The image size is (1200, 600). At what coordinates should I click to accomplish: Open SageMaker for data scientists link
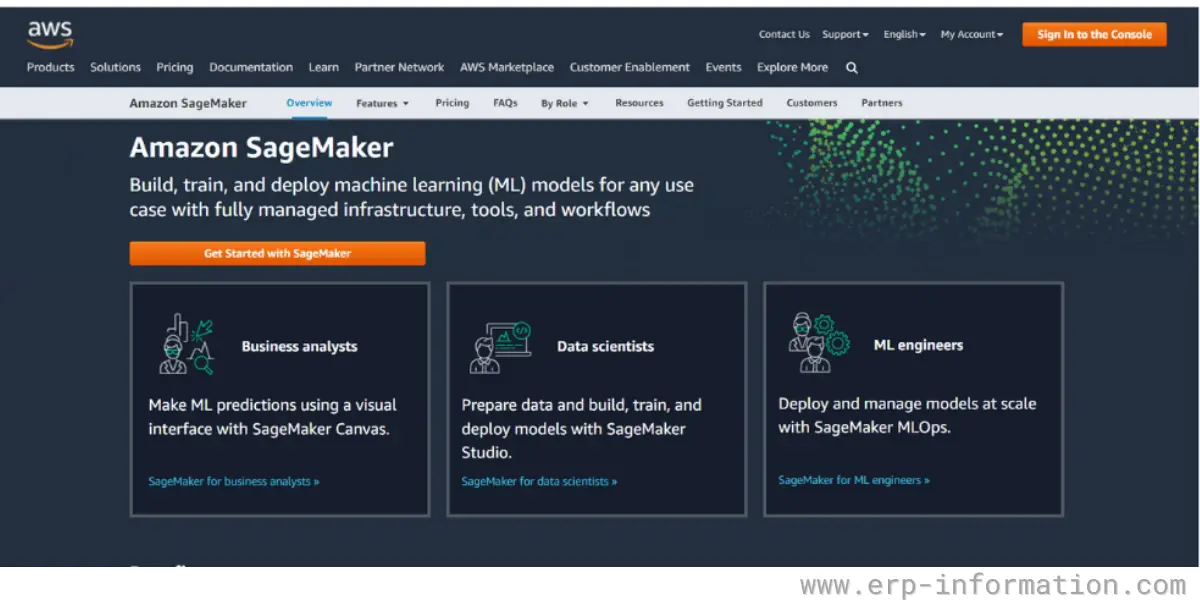(x=539, y=481)
